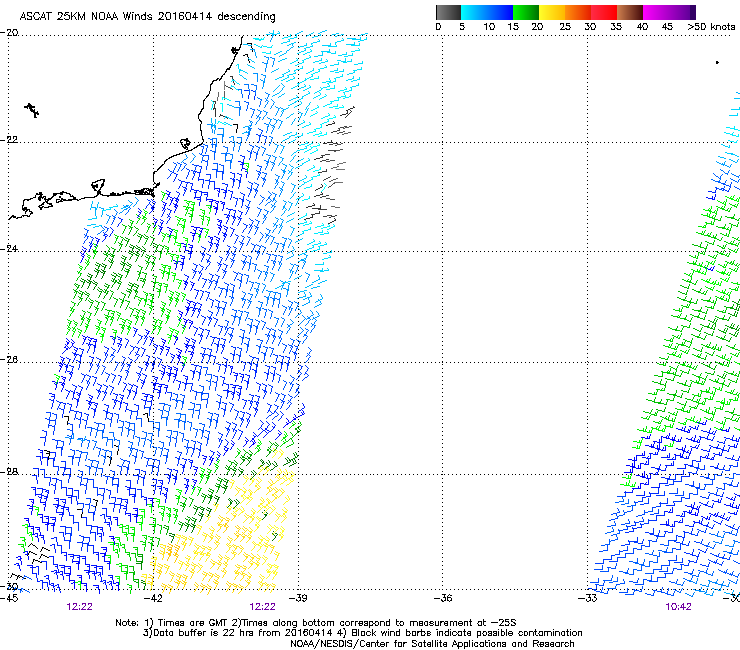Screen dimensions: 740x650
Task: Click the '-33' longitude axis label
Action: [x=588, y=598]
